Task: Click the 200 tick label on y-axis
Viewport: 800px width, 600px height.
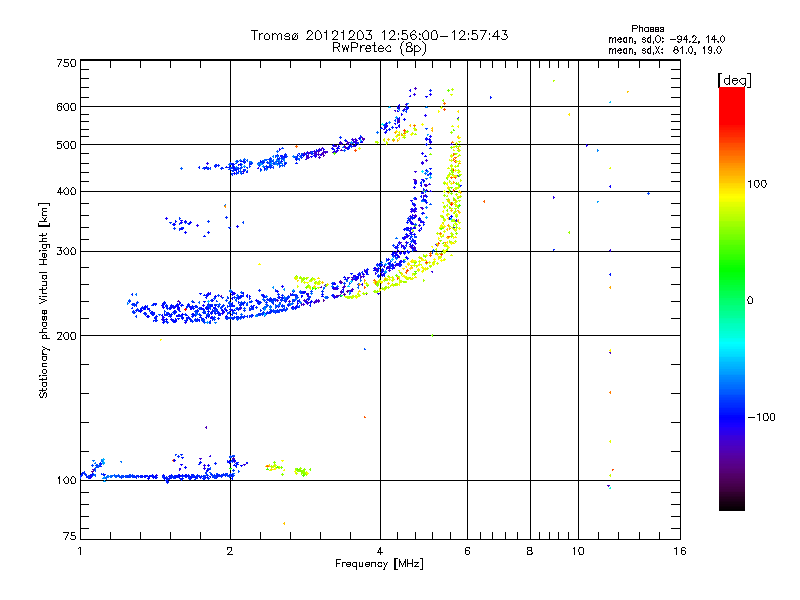Action: 66,336
